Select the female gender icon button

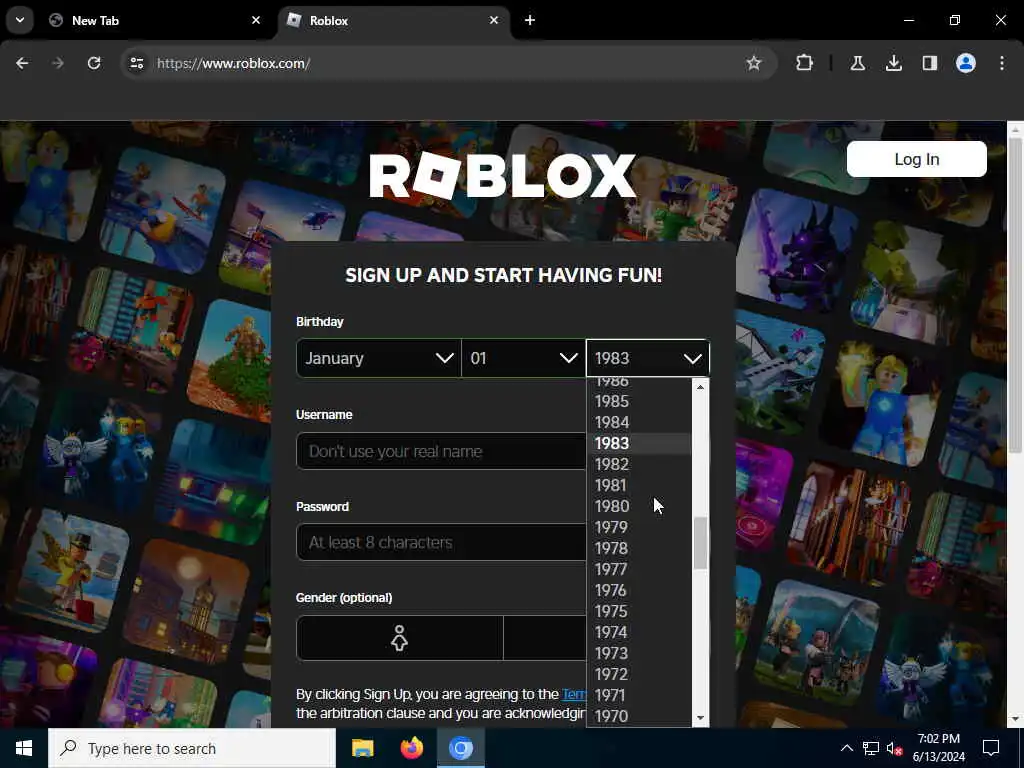[x=400, y=638]
